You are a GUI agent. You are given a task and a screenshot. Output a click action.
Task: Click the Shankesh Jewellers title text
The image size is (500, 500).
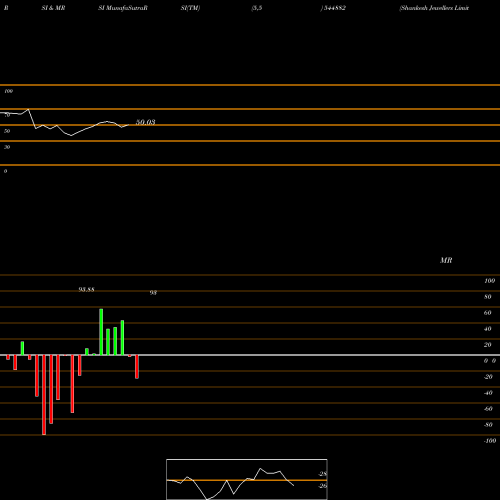click(x=434, y=8)
